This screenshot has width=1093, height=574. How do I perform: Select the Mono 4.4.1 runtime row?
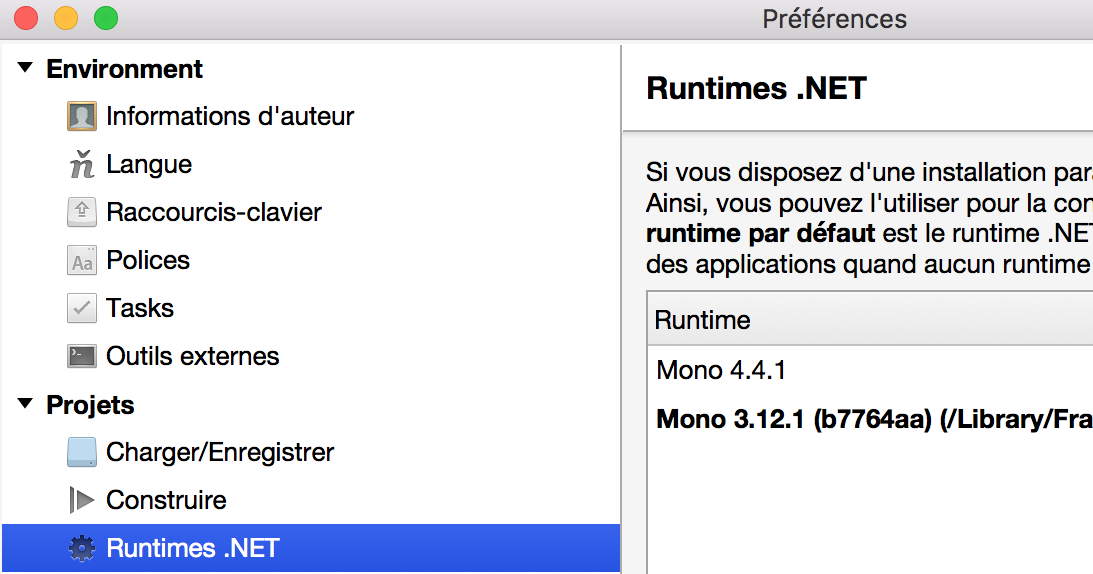(870, 370)
